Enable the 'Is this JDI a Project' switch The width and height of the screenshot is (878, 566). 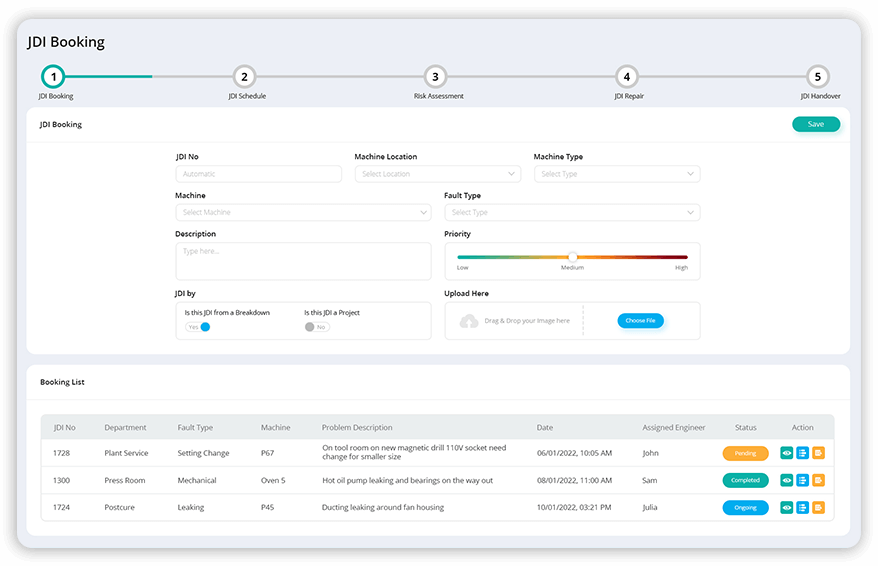317,327
